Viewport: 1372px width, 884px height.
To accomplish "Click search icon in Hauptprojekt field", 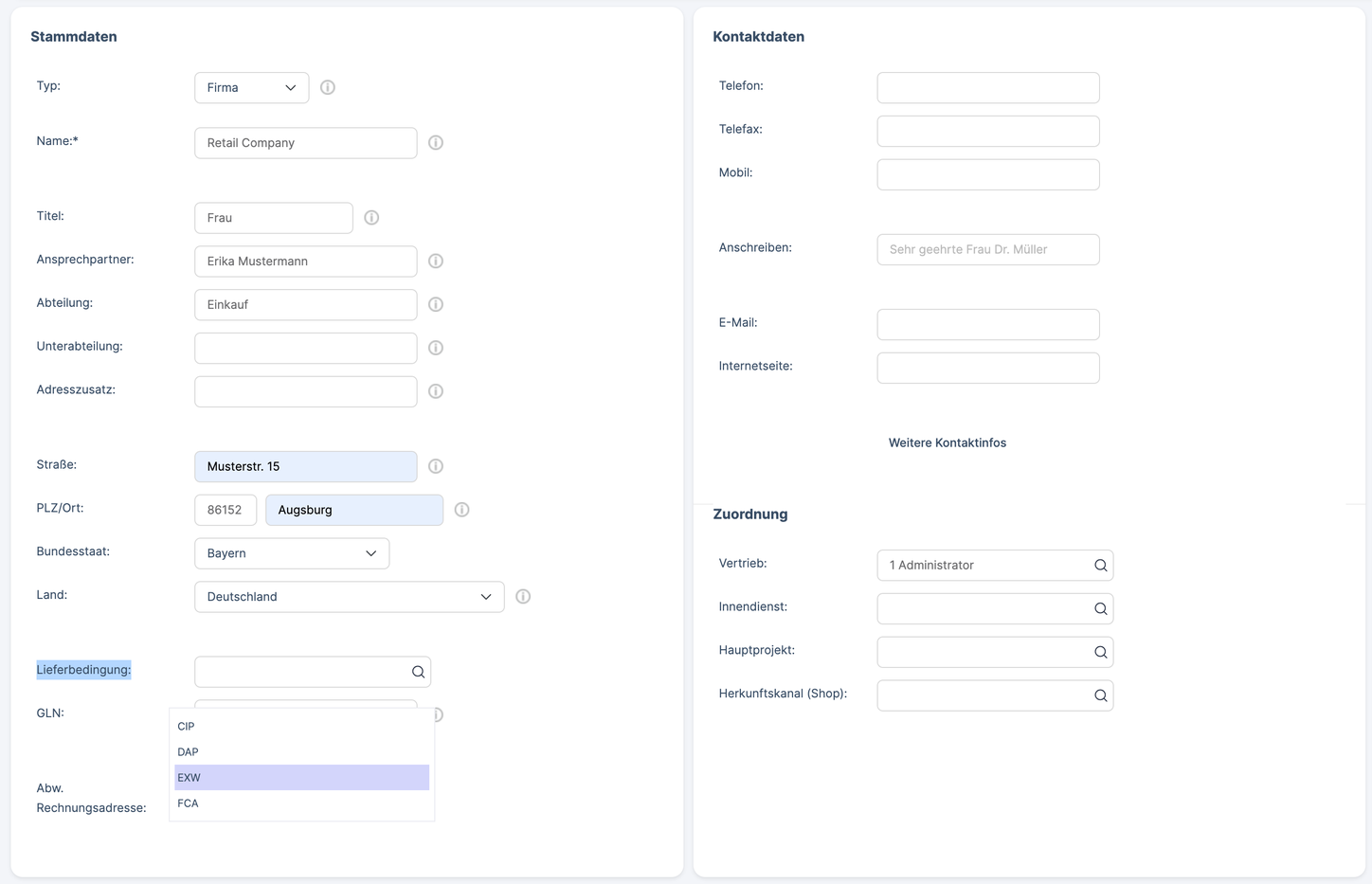I will point(1100,653).
